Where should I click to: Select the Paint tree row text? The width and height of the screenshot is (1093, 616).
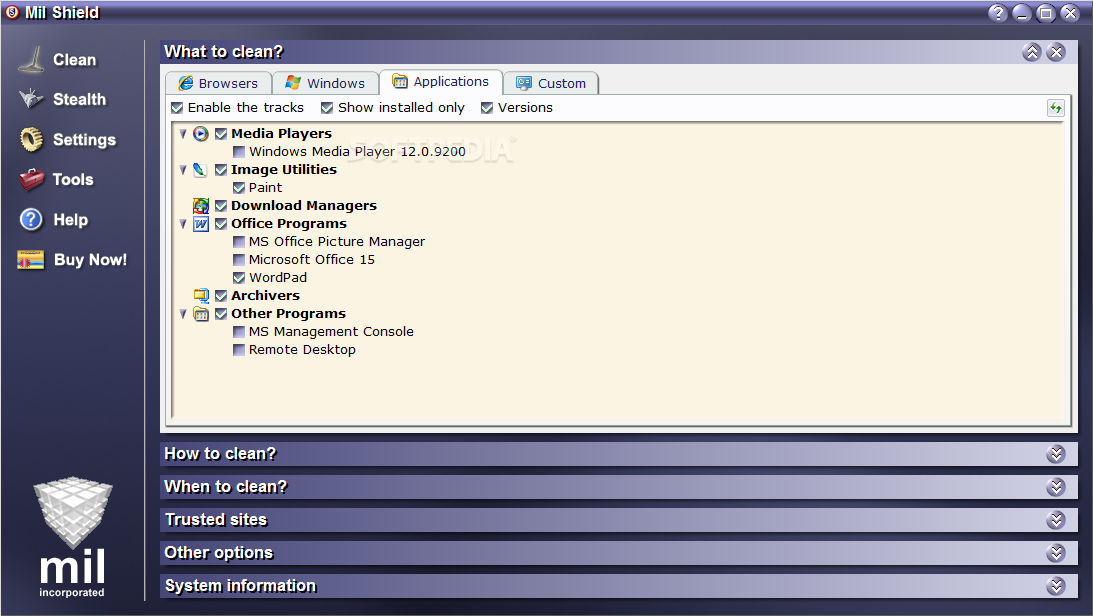click(266, 188)
